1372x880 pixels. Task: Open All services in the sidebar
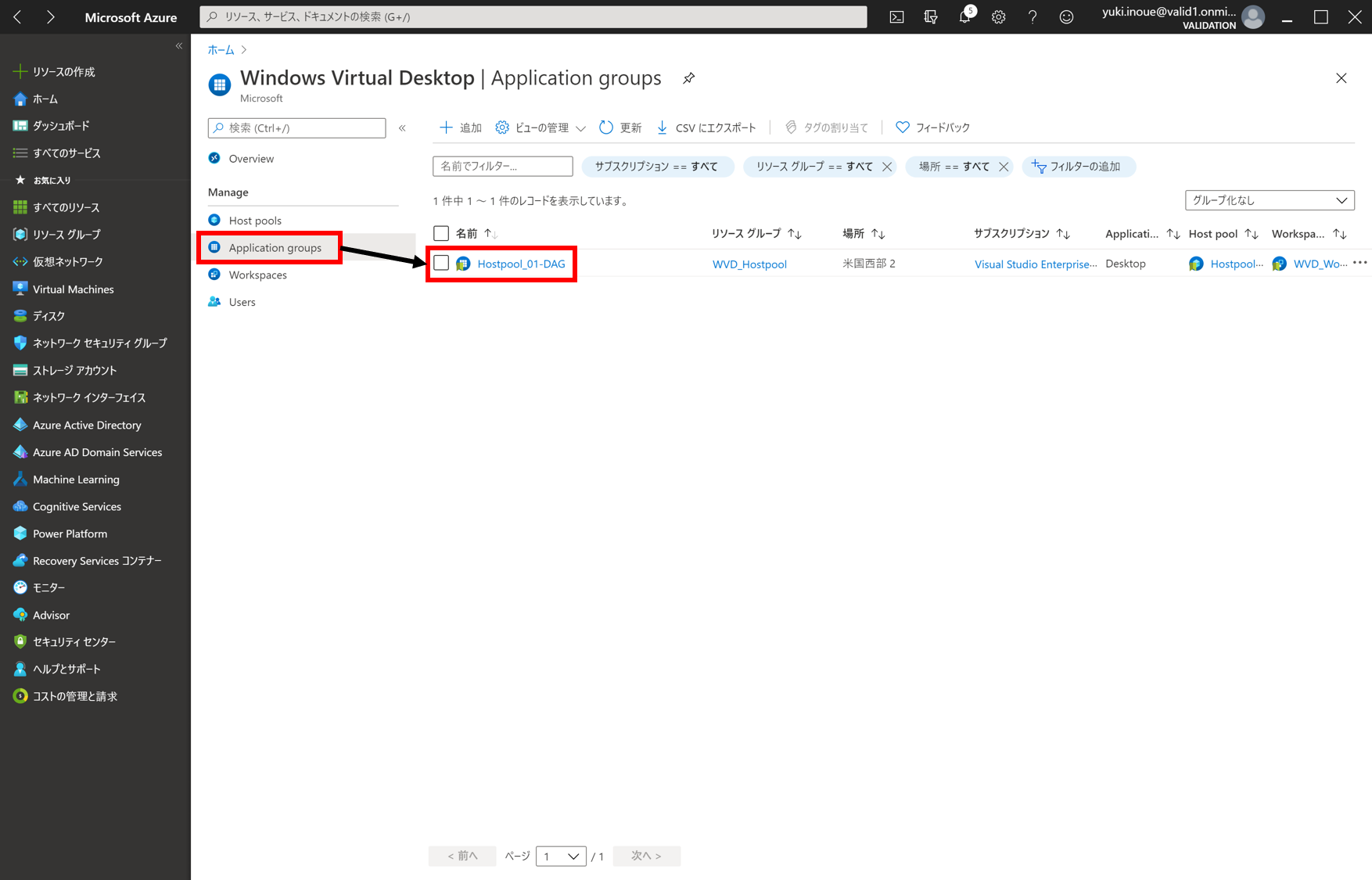click(x=66, y=153)
